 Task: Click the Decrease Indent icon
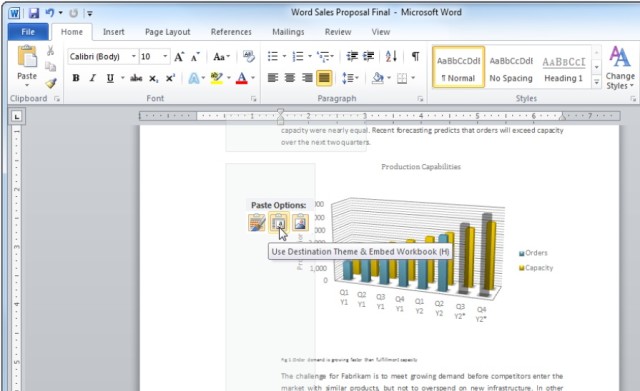click(x=351, y=56)
